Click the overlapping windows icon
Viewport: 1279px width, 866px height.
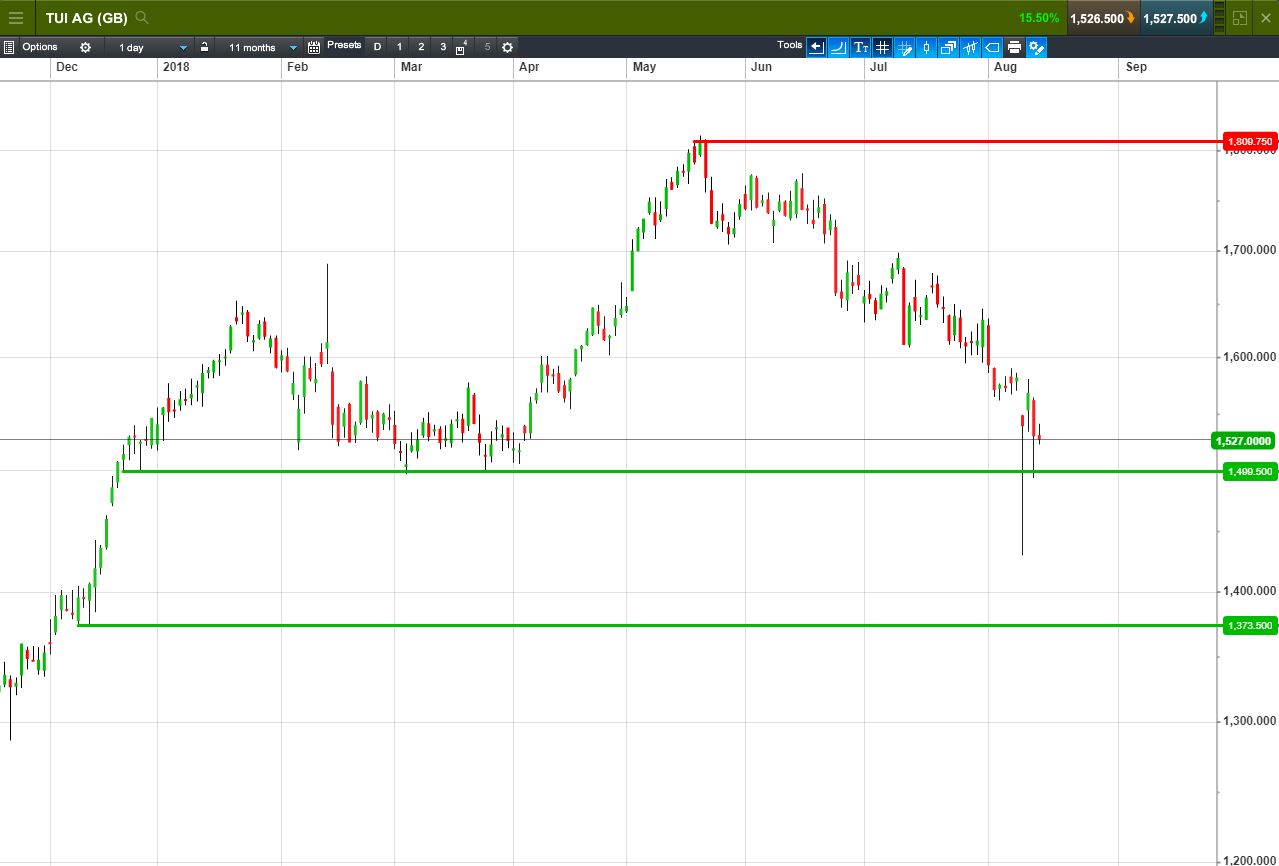[x=948, y=47]
